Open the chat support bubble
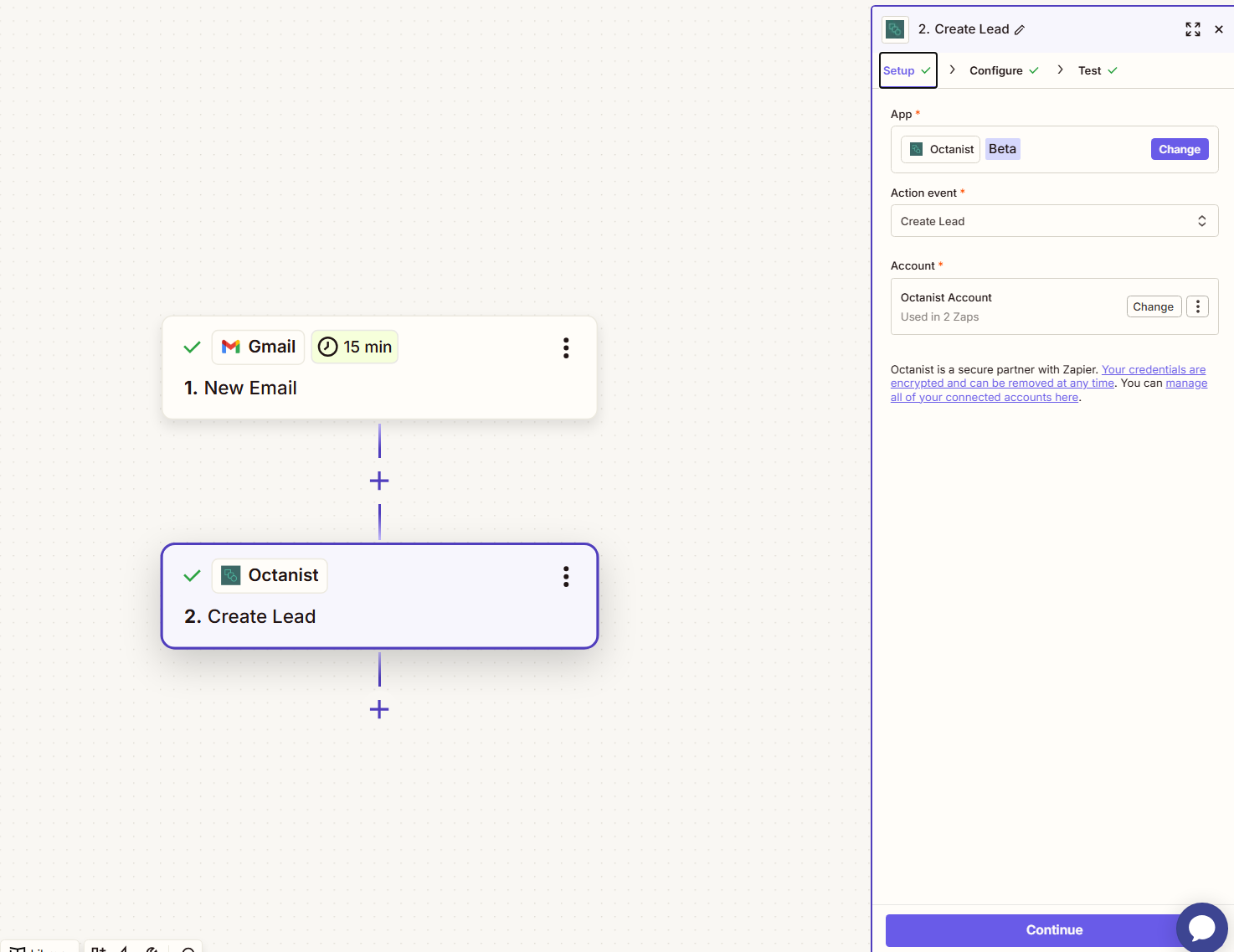Image resolution: width=1234 pixels, height=952 pixels. [x=1201, y=927]
